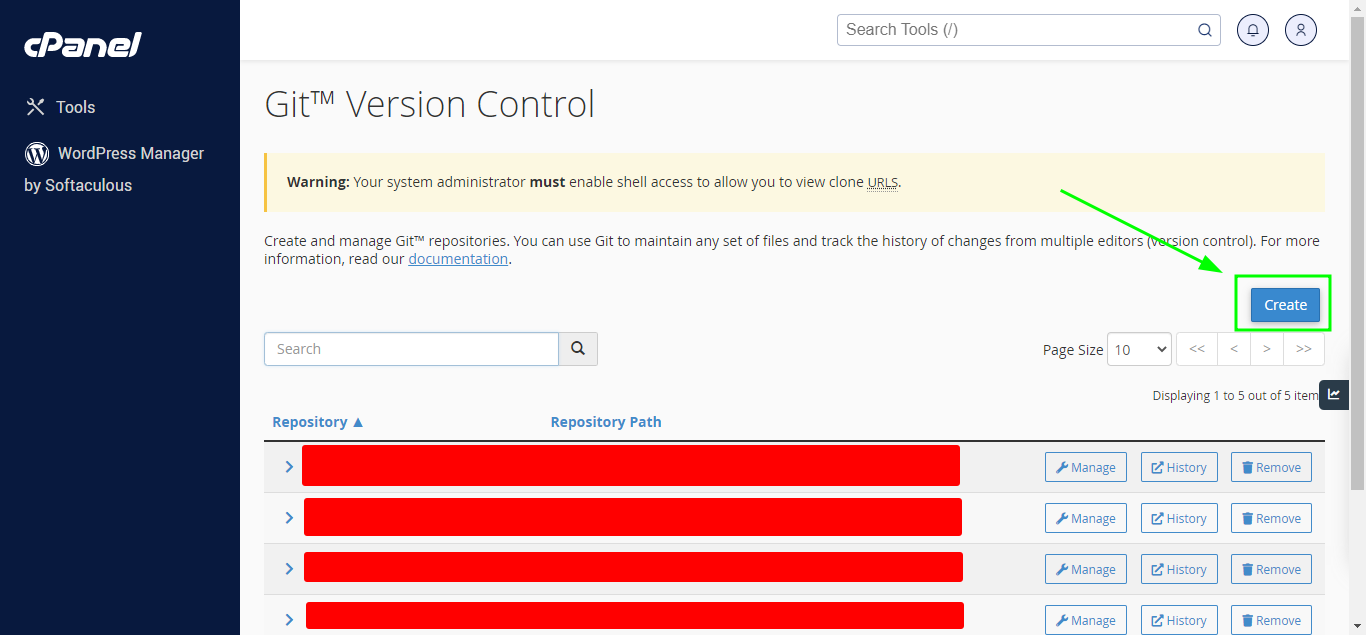Screen dimensions: 1366x635
Task: Click the magnifier icon in Search Tools
Action: coord(1205,30)
